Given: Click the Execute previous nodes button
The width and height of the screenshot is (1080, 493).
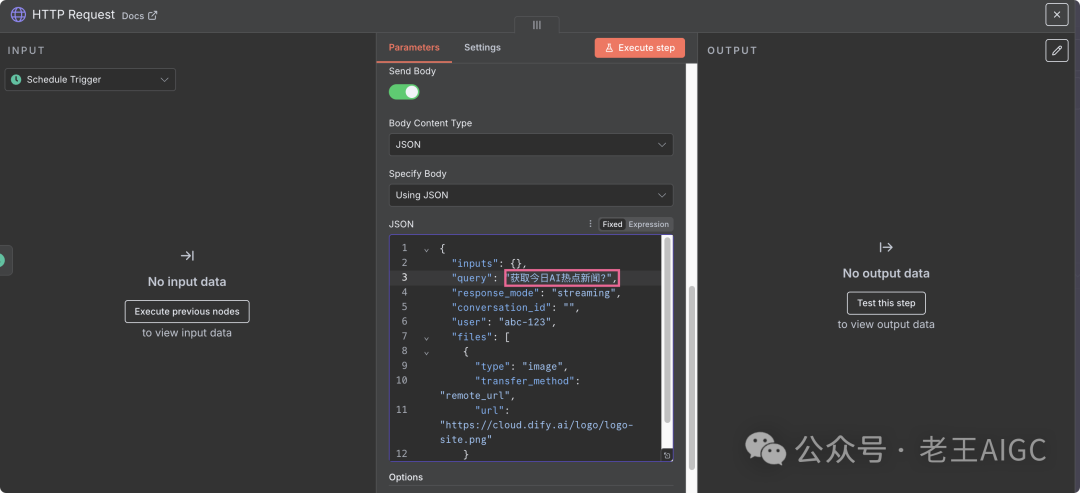Looking at the screenshot, I should click(x=187, y=311).
